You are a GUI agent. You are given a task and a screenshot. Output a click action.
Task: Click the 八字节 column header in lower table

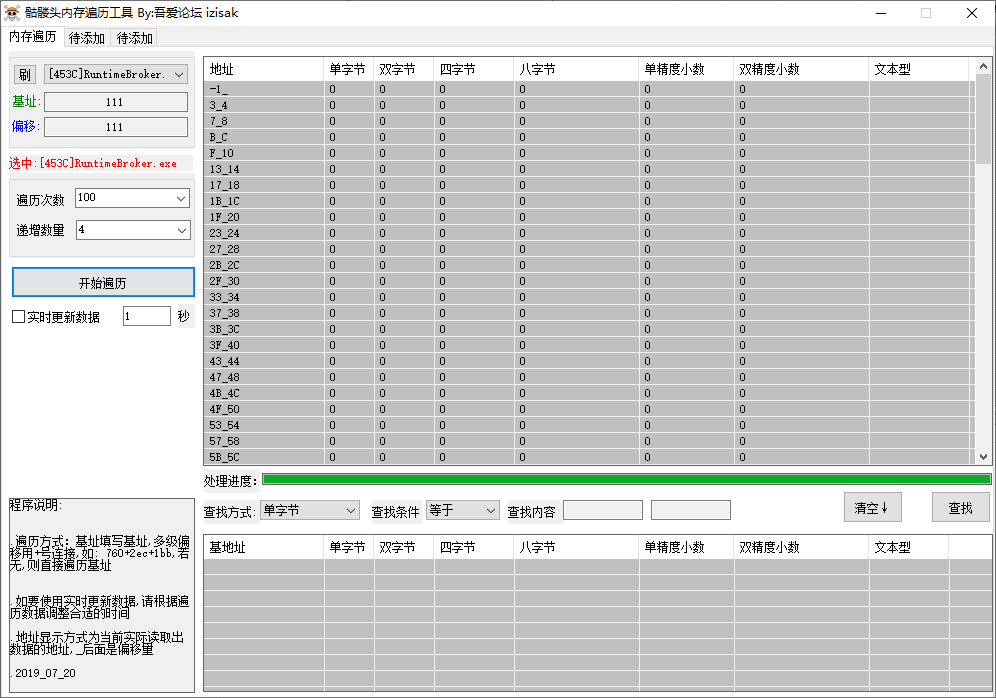tap(576, 547)
